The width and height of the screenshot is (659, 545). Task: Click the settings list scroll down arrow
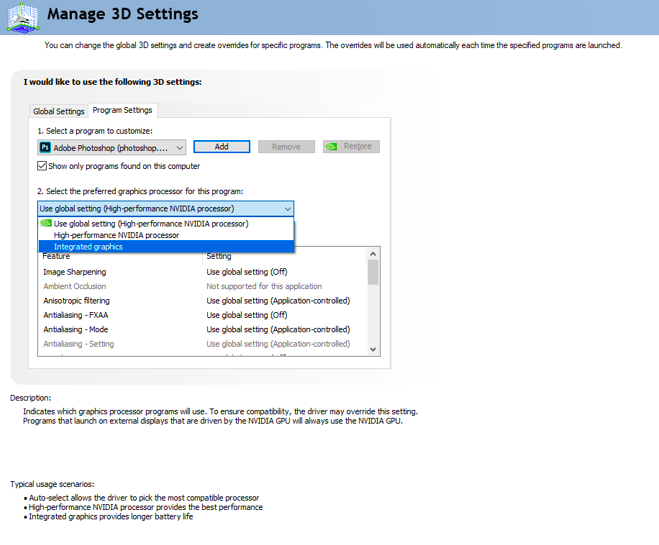click(x=373, y=349)
